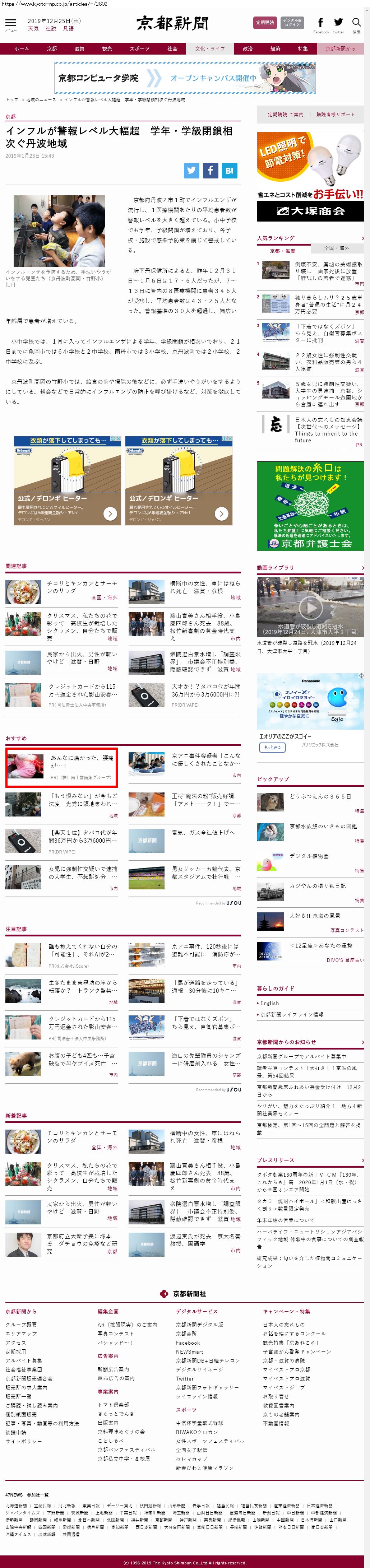The image size is (370, 1568).
Task: Click arrow on left De'Longhi heater ad
Action: [110, 514]
